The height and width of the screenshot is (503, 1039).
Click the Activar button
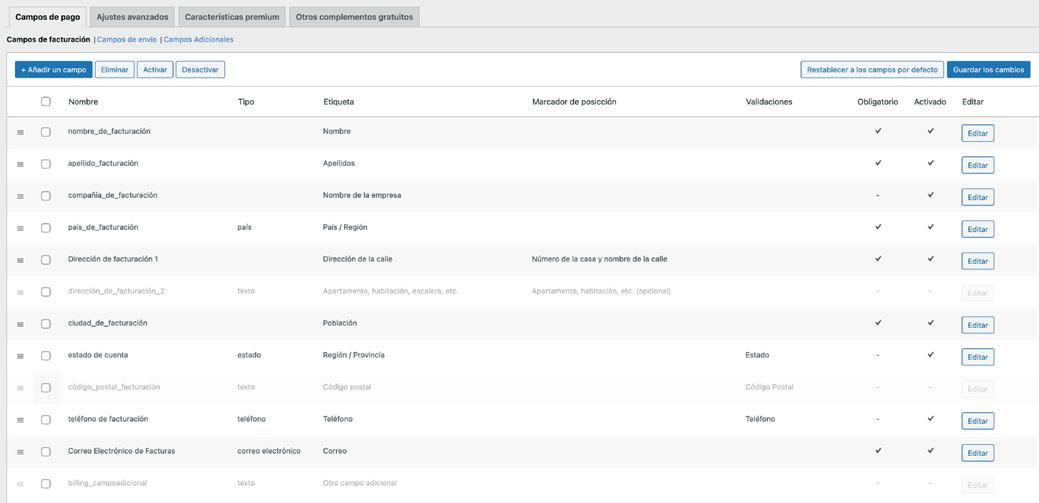point(155,70)
